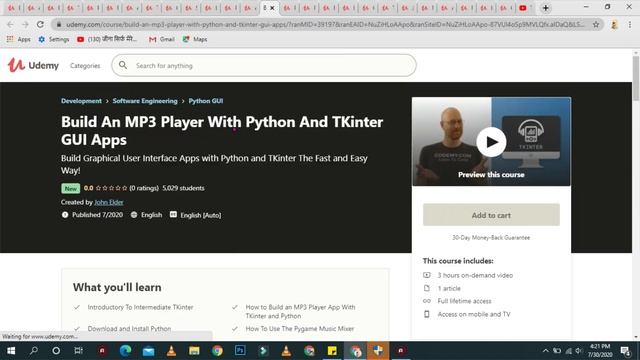Image resolution: width=640 pixels, height=360 pixels.
Task: Click the address bar URL
Action: point(325,24)
